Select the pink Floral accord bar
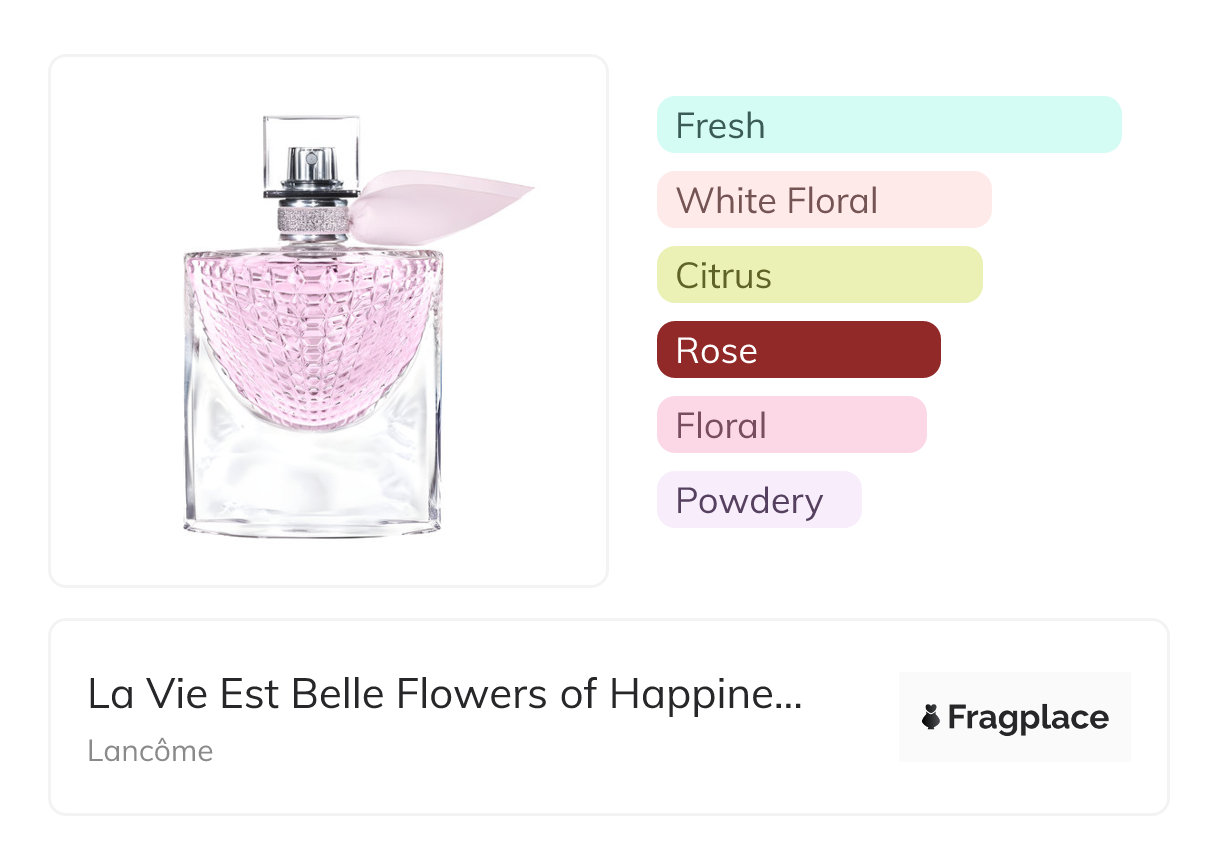The image size is (1218, 864). (791, 425)
